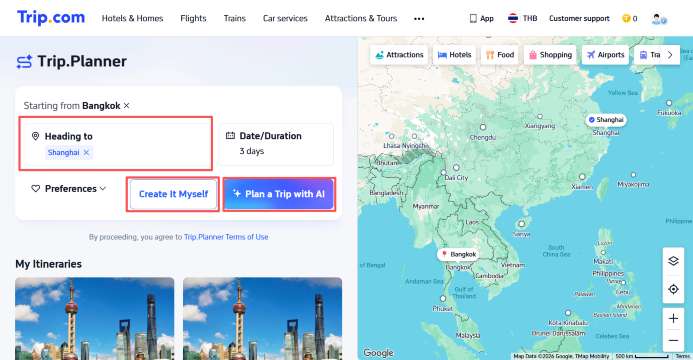Click the Xiamen map marker
This screenshot has width=693, height=360.
coord(583,177)
